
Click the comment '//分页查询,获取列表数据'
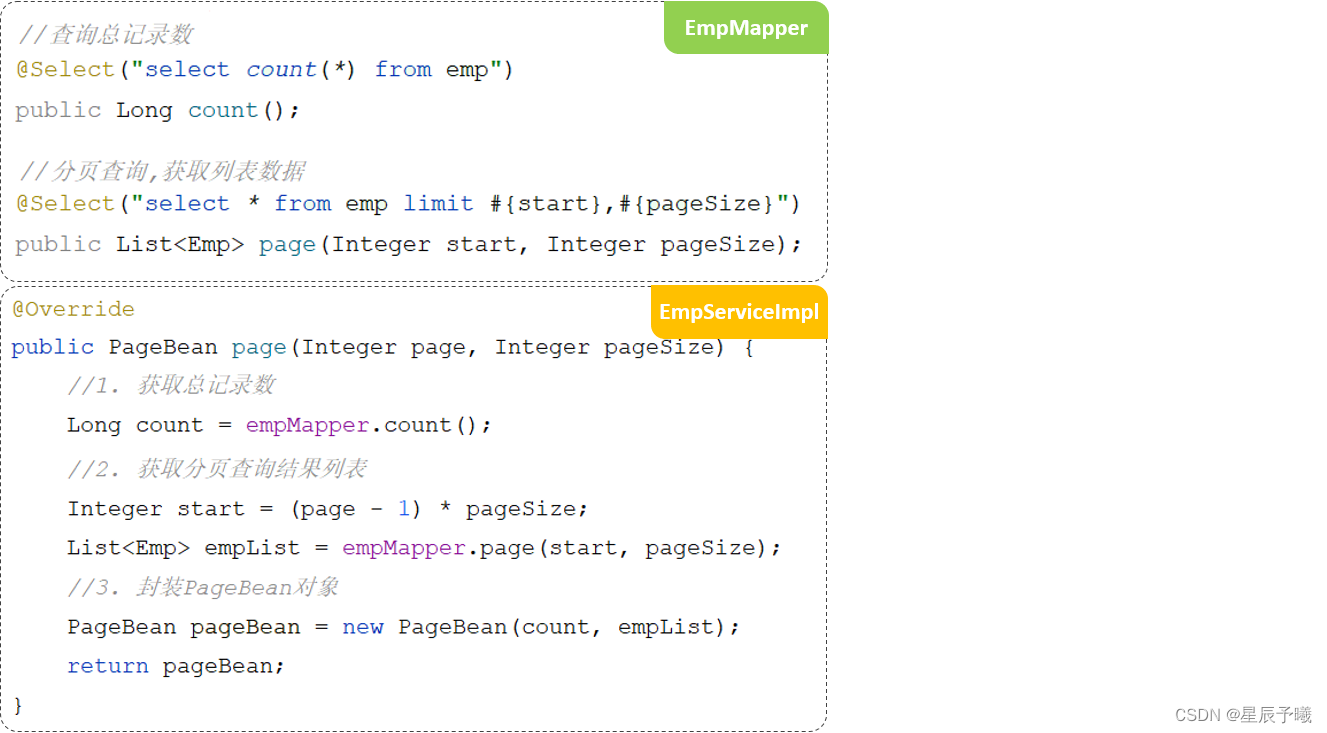coord(162,171)
